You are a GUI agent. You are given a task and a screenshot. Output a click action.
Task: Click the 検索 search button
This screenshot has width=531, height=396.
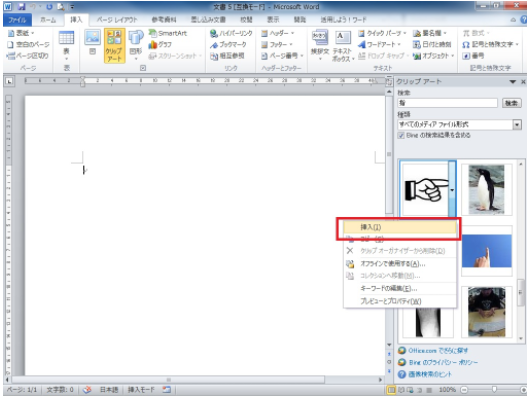pos(511,103)
